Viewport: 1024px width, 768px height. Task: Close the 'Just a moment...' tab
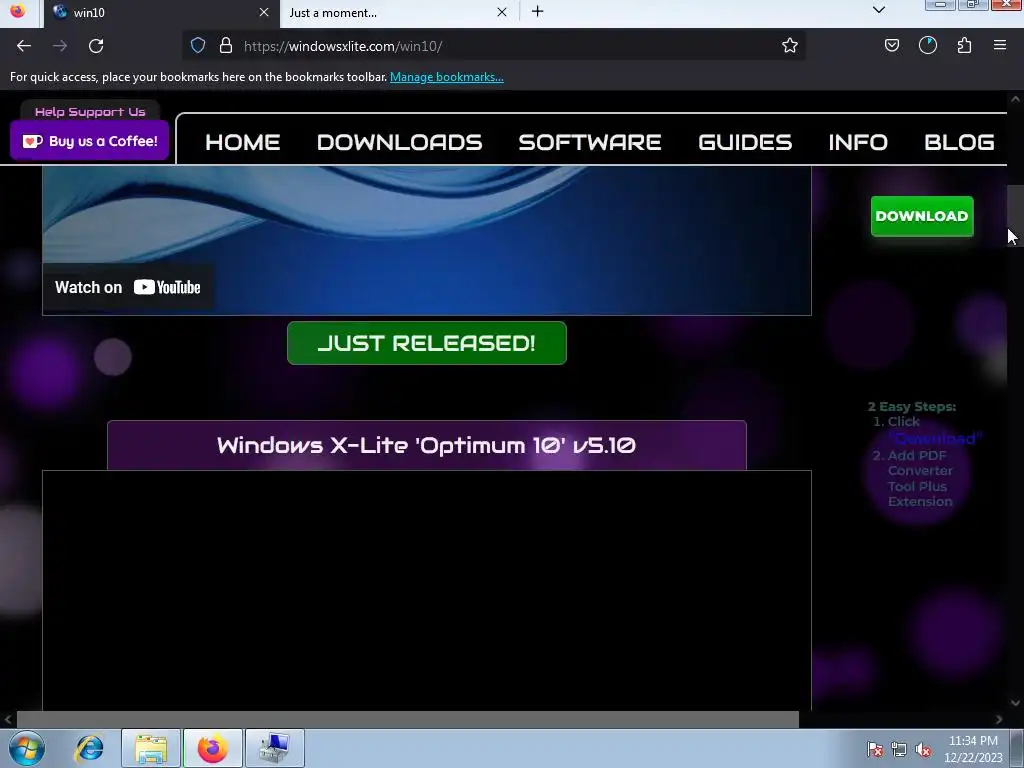coord(502,12)
